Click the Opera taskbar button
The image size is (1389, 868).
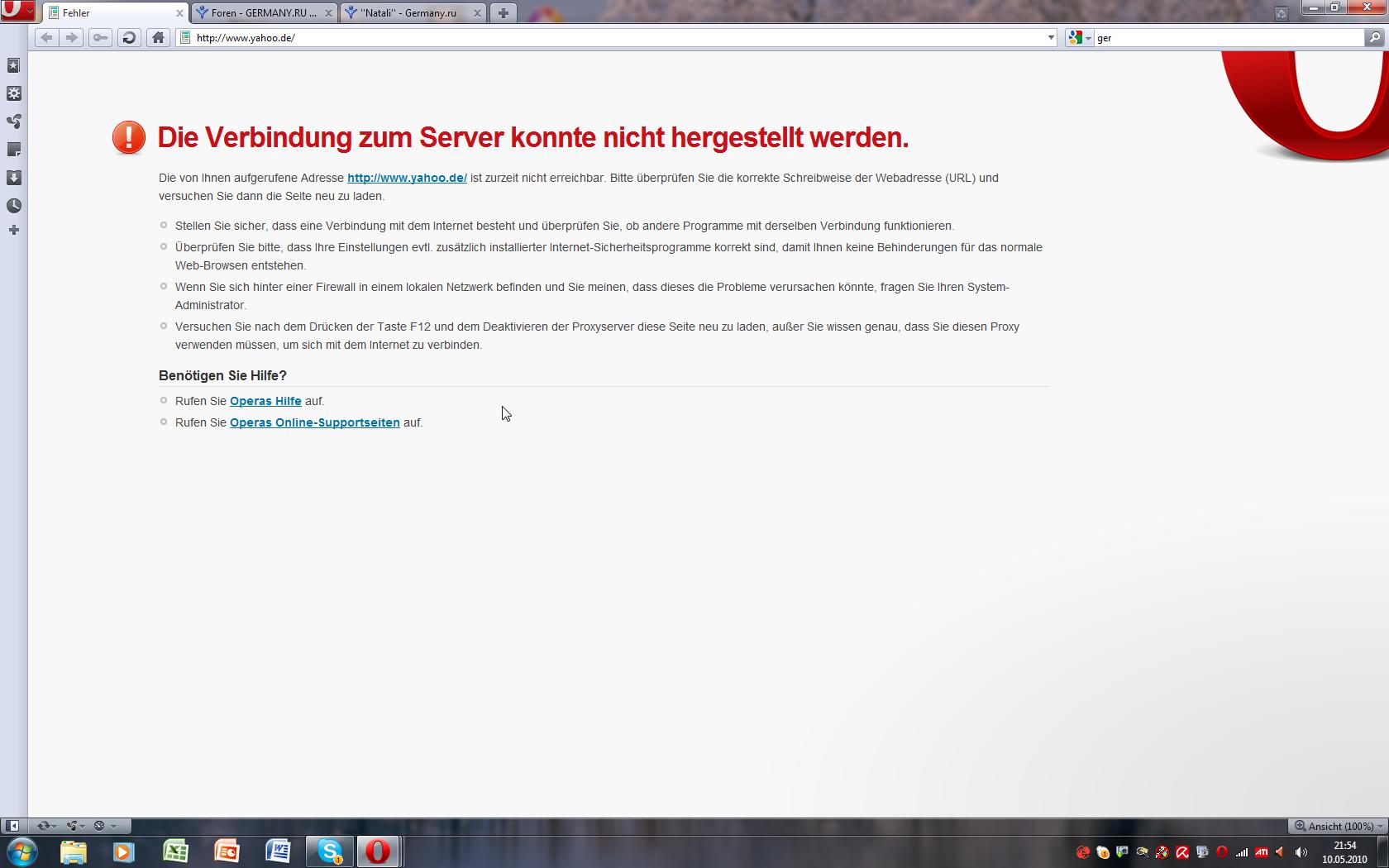(x=379, y=851)
